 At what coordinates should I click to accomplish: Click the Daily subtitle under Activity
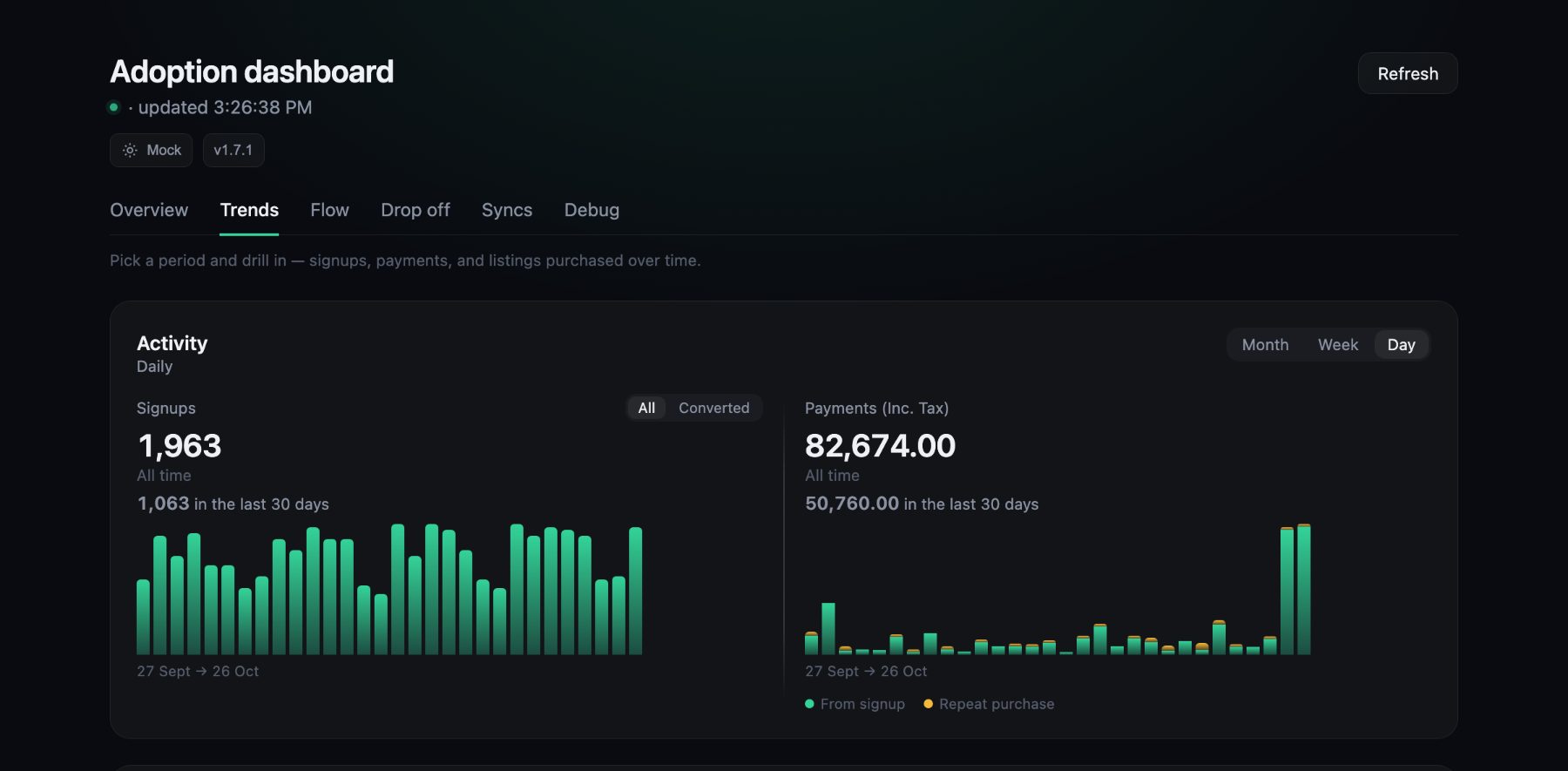coord(154,367)
